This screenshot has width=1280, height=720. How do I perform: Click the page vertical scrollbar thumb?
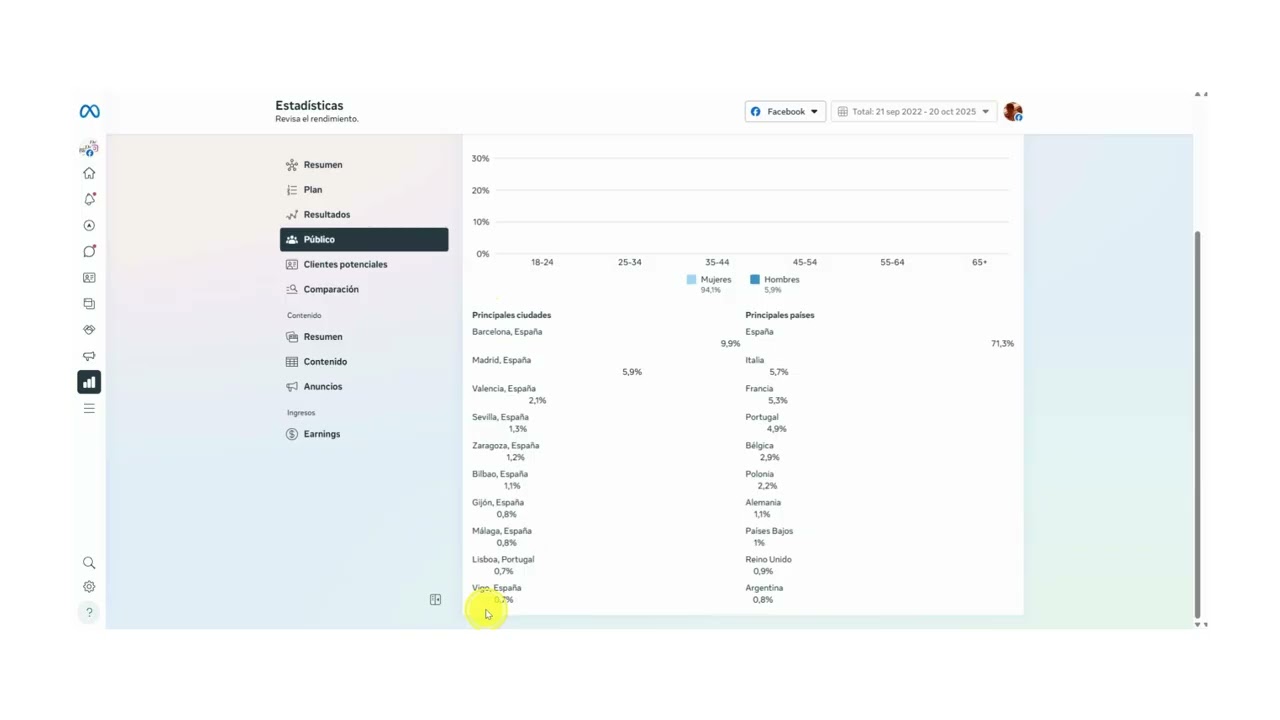click(1198, 424)
